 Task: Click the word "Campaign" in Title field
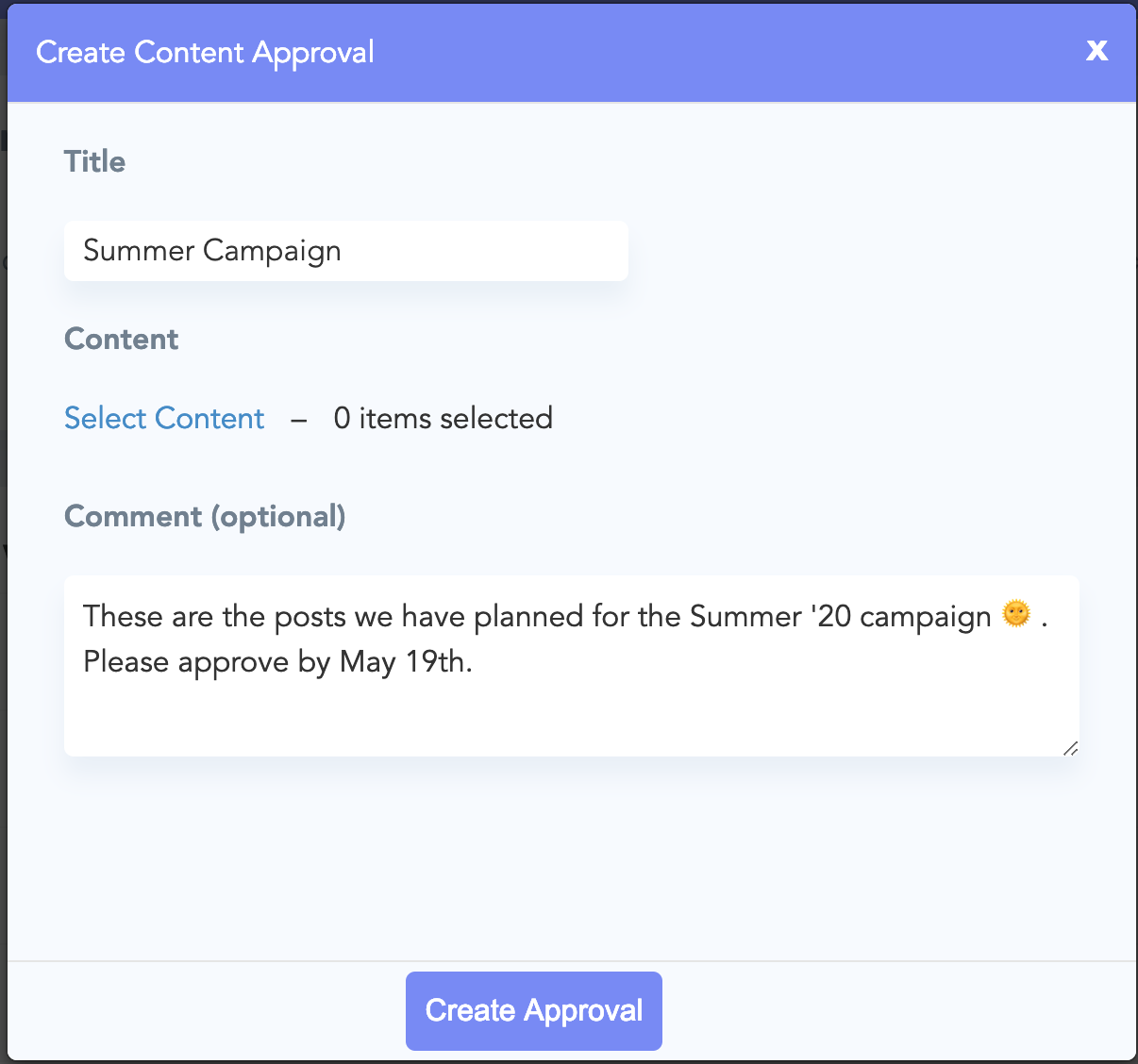tap(272, 251)
